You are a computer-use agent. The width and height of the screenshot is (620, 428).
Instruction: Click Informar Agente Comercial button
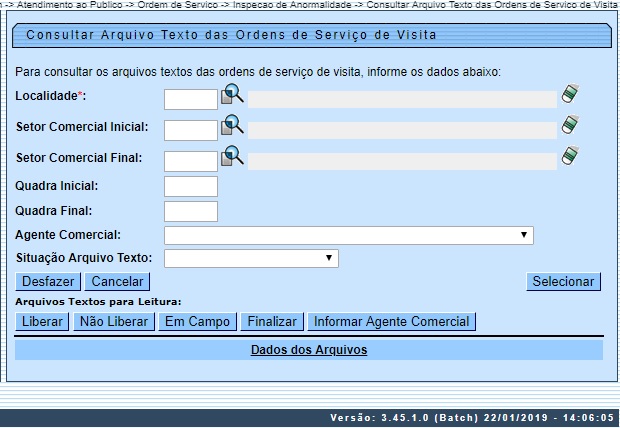pos(391,321)
